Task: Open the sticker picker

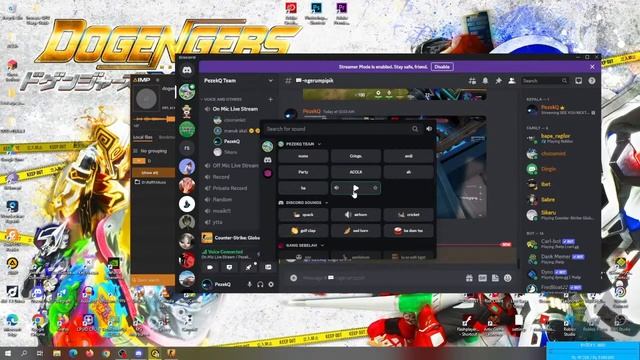Action: [495, 278]
